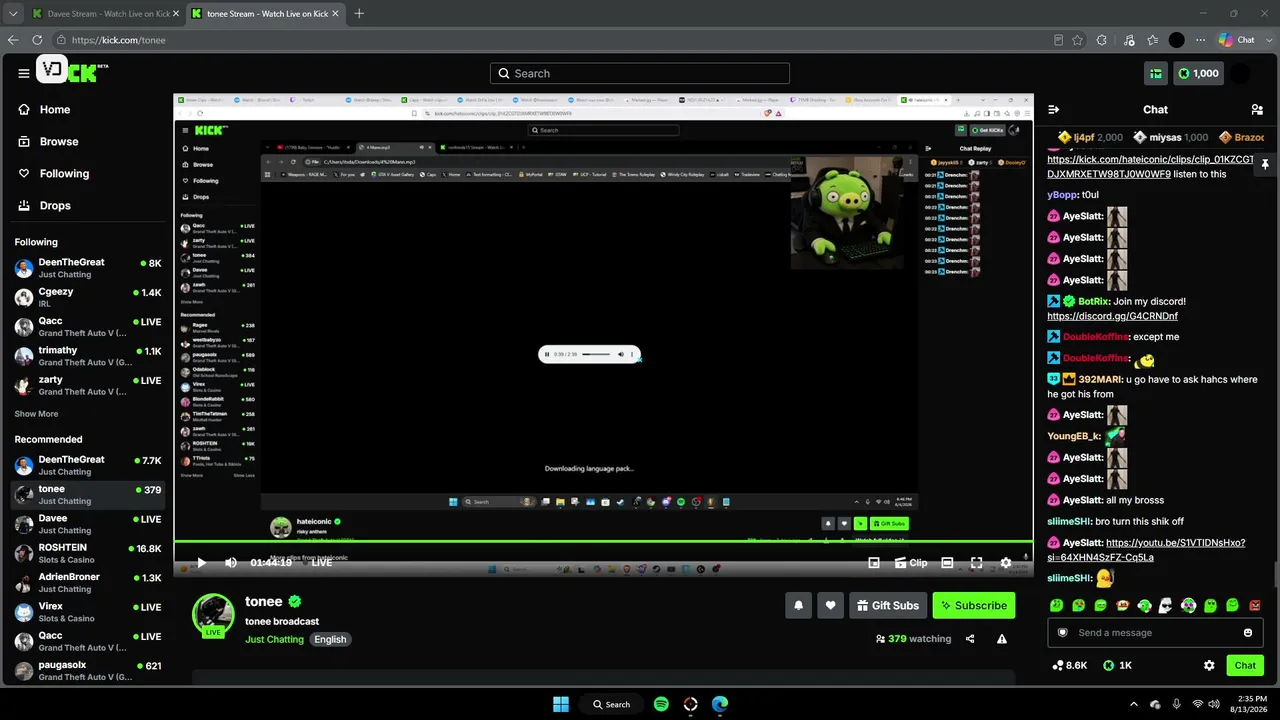Image resolution: width=1280 pixels, height=720 pixels.
Task: Open browser extensions puzzle icon
Action: [1102, 40]
